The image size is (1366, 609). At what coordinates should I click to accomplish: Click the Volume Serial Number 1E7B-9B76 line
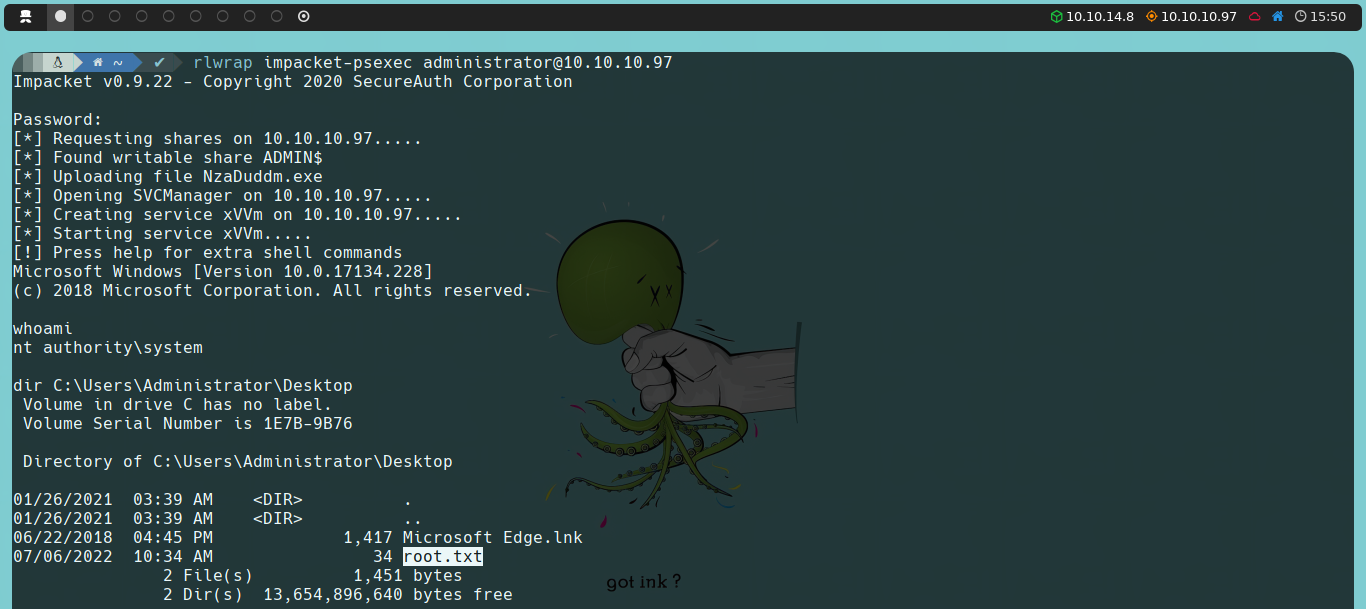[188, 423]
